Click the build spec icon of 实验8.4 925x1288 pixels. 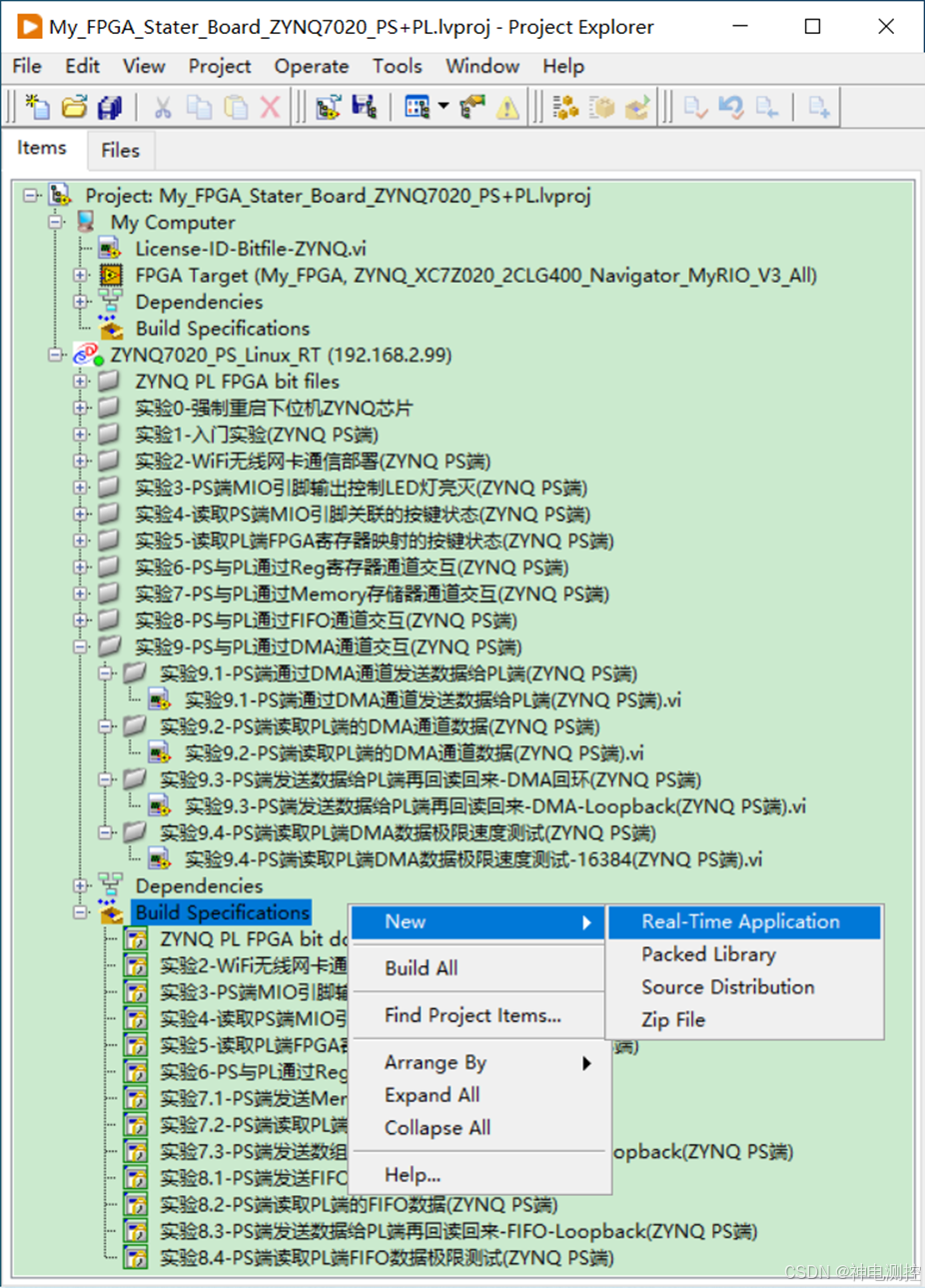point(135,1257)
